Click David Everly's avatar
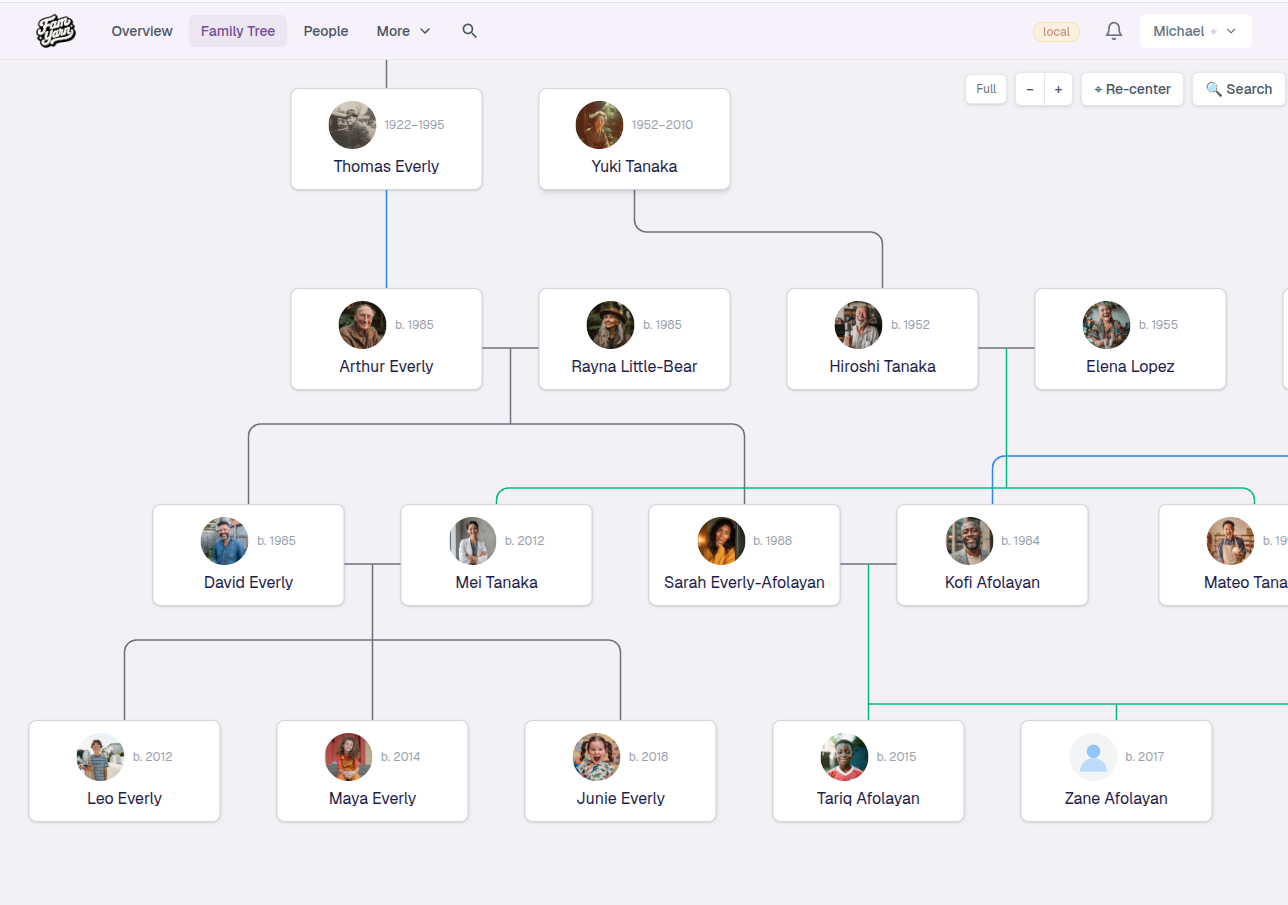 pos(225,541)
